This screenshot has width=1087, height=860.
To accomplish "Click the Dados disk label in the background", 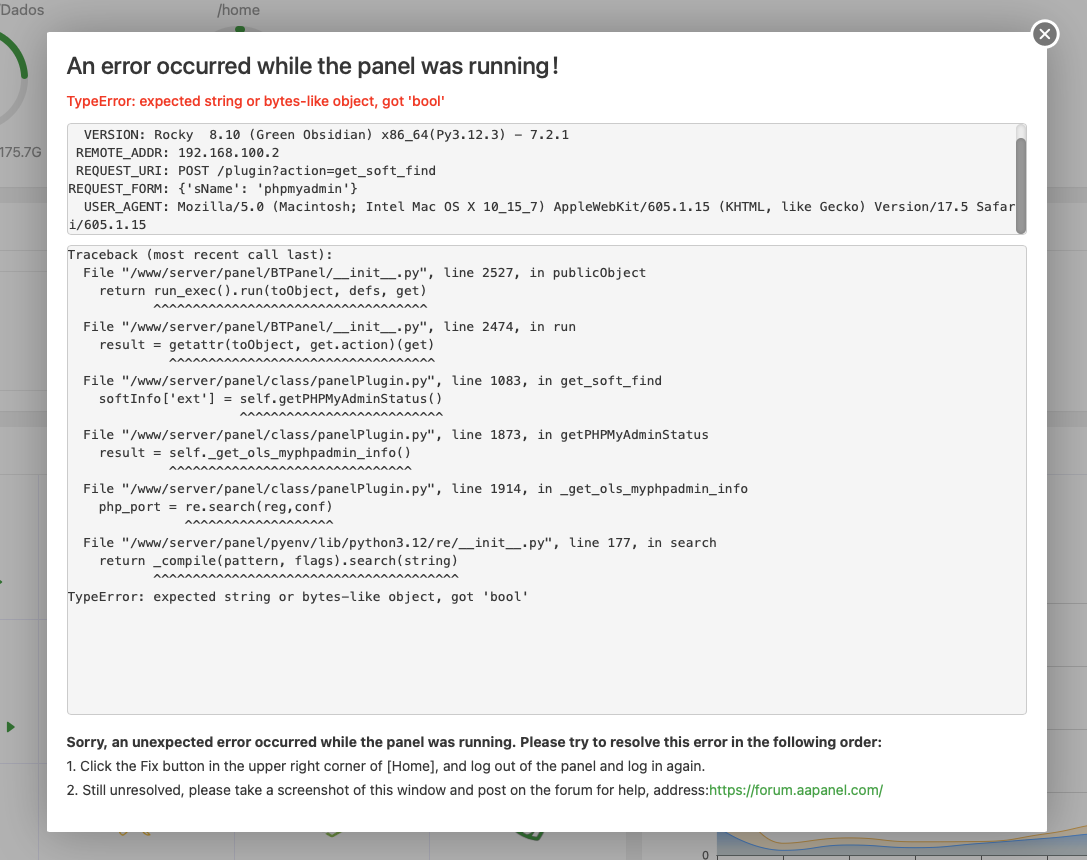I will point(22,10).
